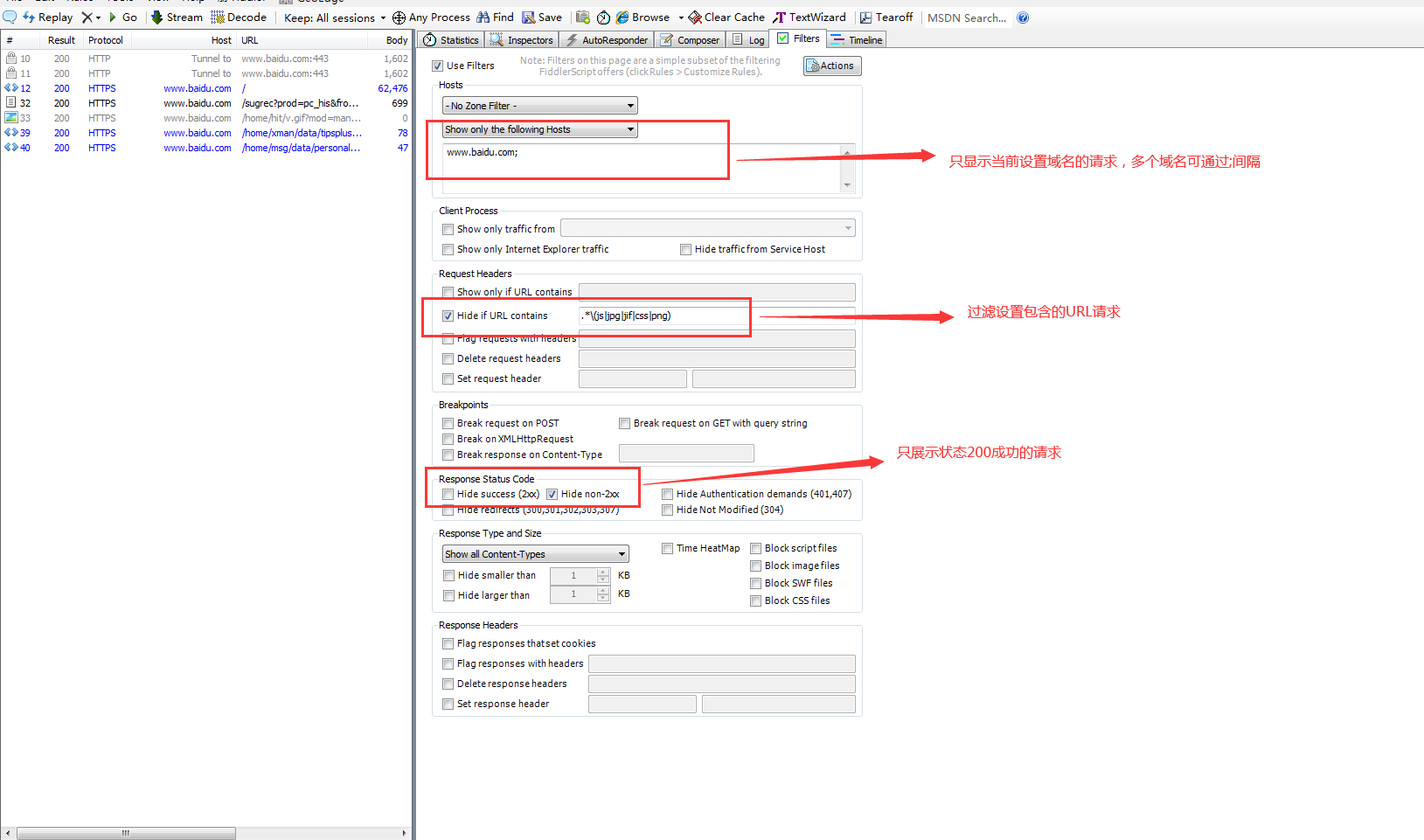Click the icon of session 39
Screen dimensions: 1424x840
pyautogui.click(x=11, y=133)
